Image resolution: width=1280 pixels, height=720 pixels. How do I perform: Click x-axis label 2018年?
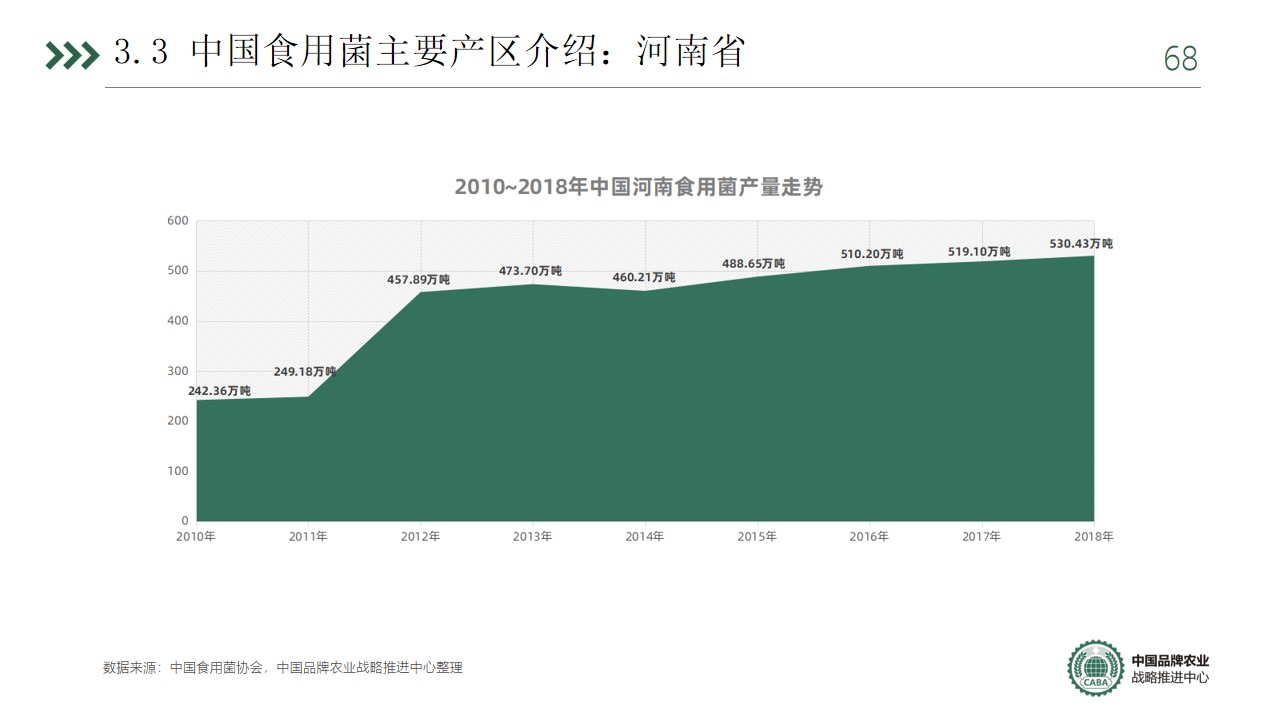point(1094,537)
